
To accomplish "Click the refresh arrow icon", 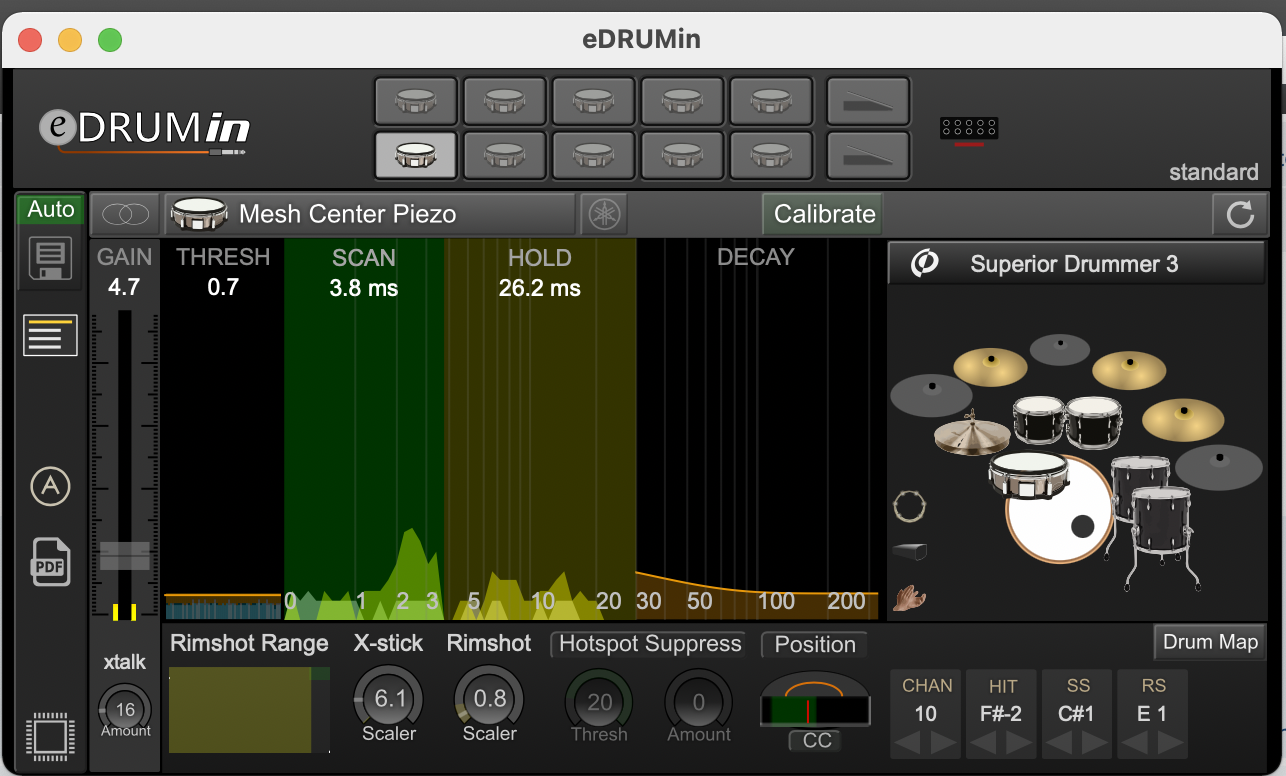I will (1240, 214).
